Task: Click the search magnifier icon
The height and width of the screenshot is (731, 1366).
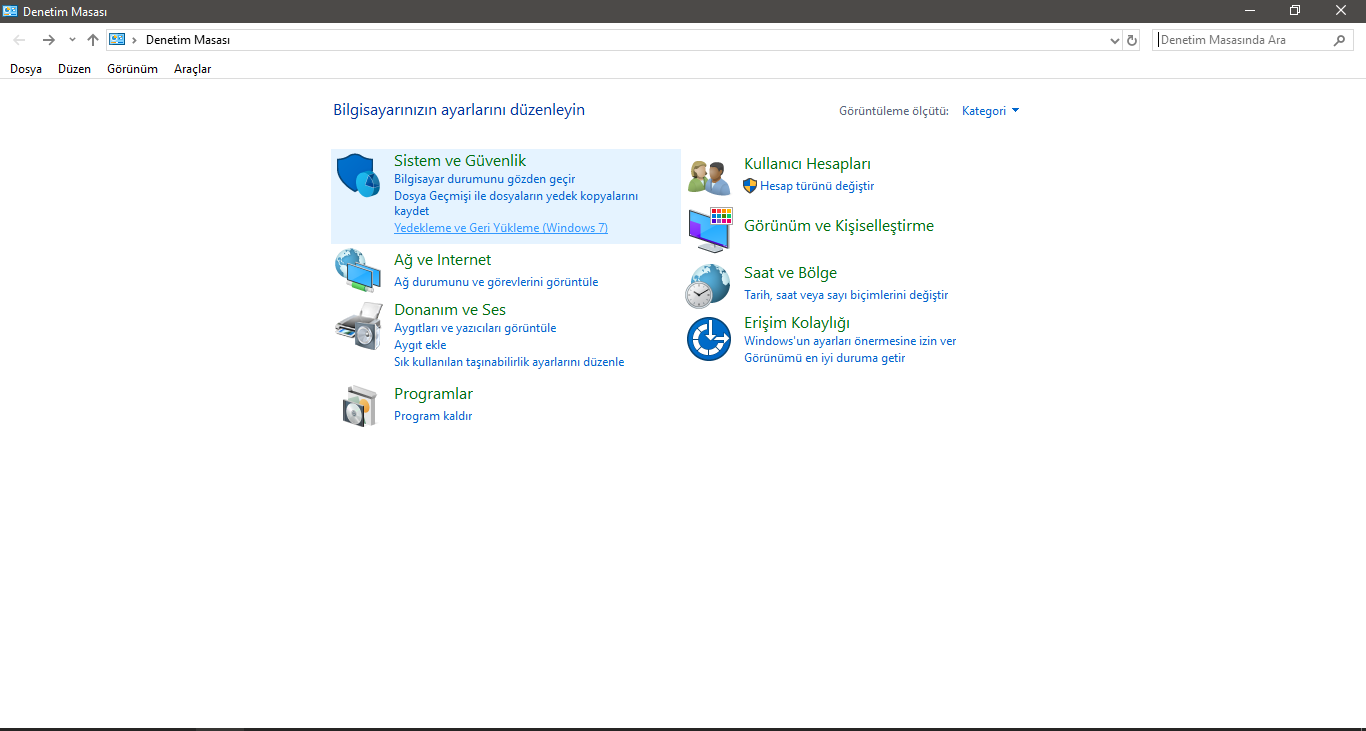Action: (x=1340, y=40)
